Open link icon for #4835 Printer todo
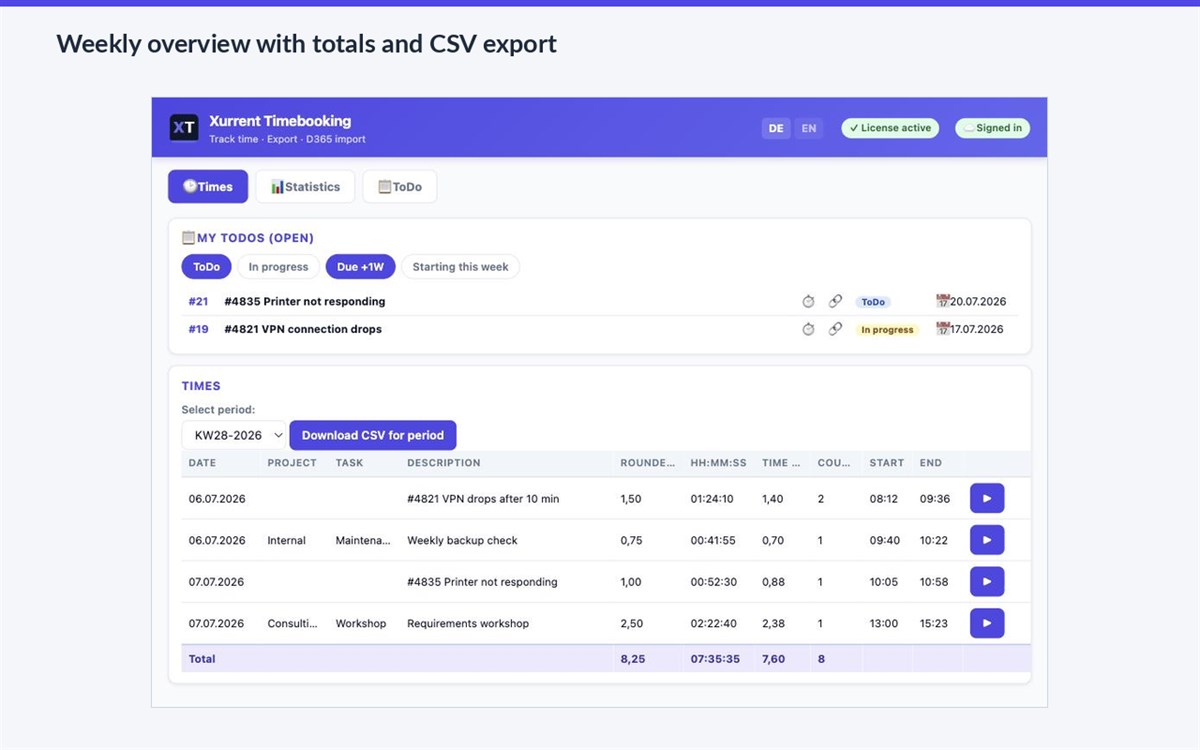Viewport: 1200px width, 750px height. (835, 301)
